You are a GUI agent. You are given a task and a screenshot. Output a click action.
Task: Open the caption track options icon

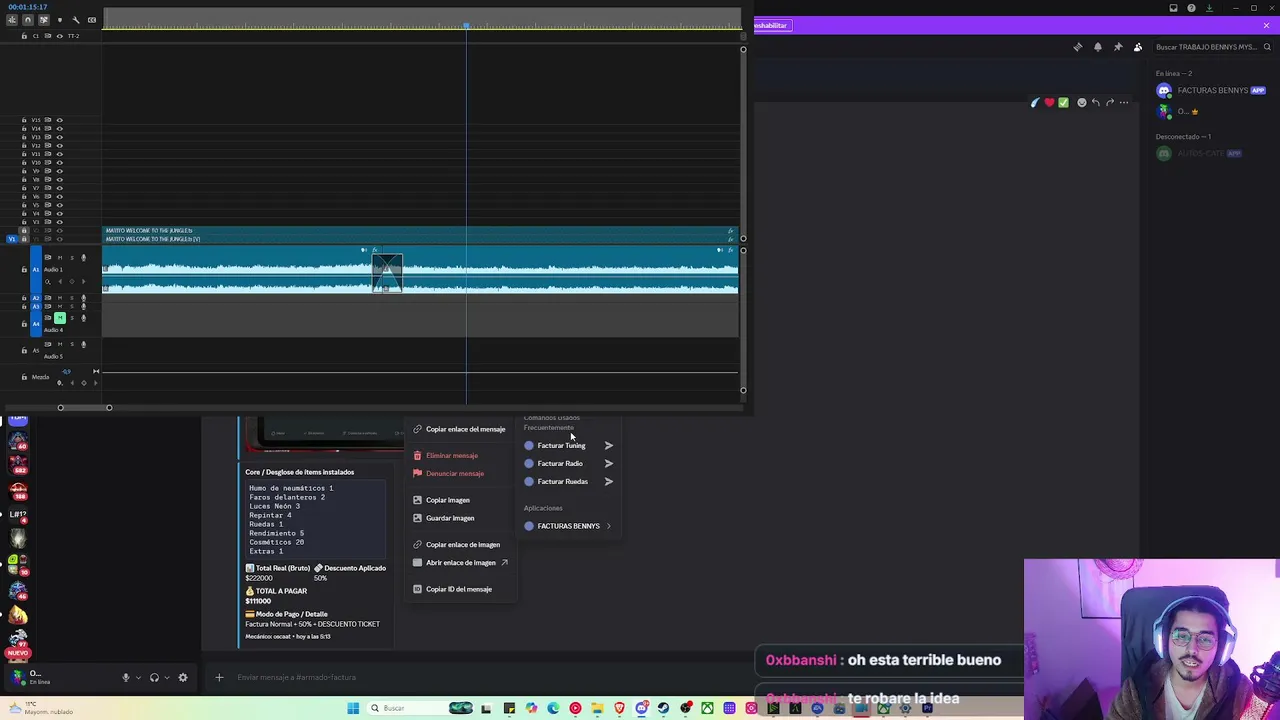[92, 20]
